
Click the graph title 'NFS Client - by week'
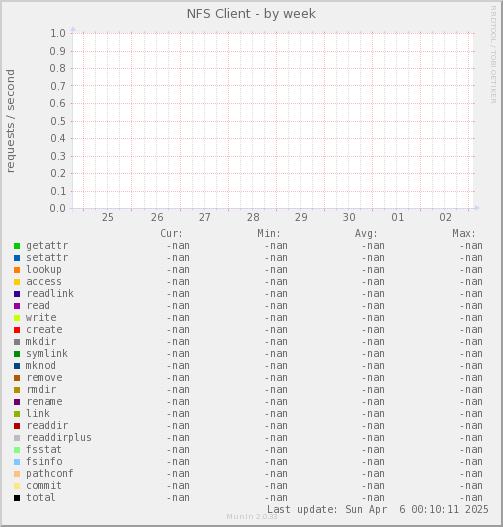tap(251, 14)
